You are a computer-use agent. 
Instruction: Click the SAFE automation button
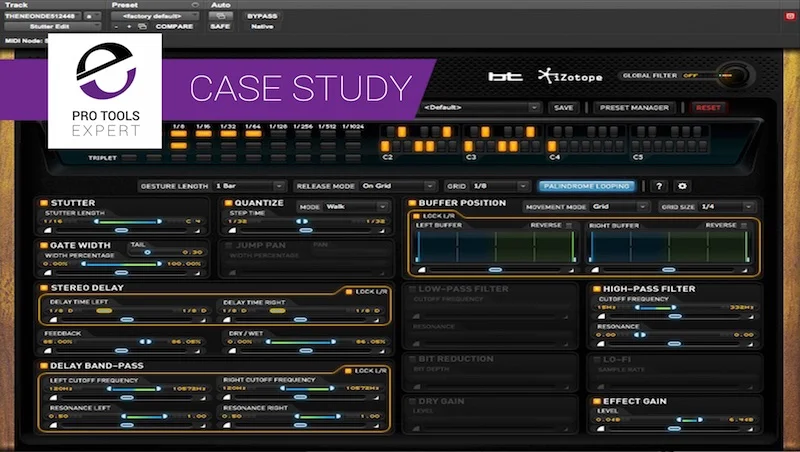tap(220, 27)
